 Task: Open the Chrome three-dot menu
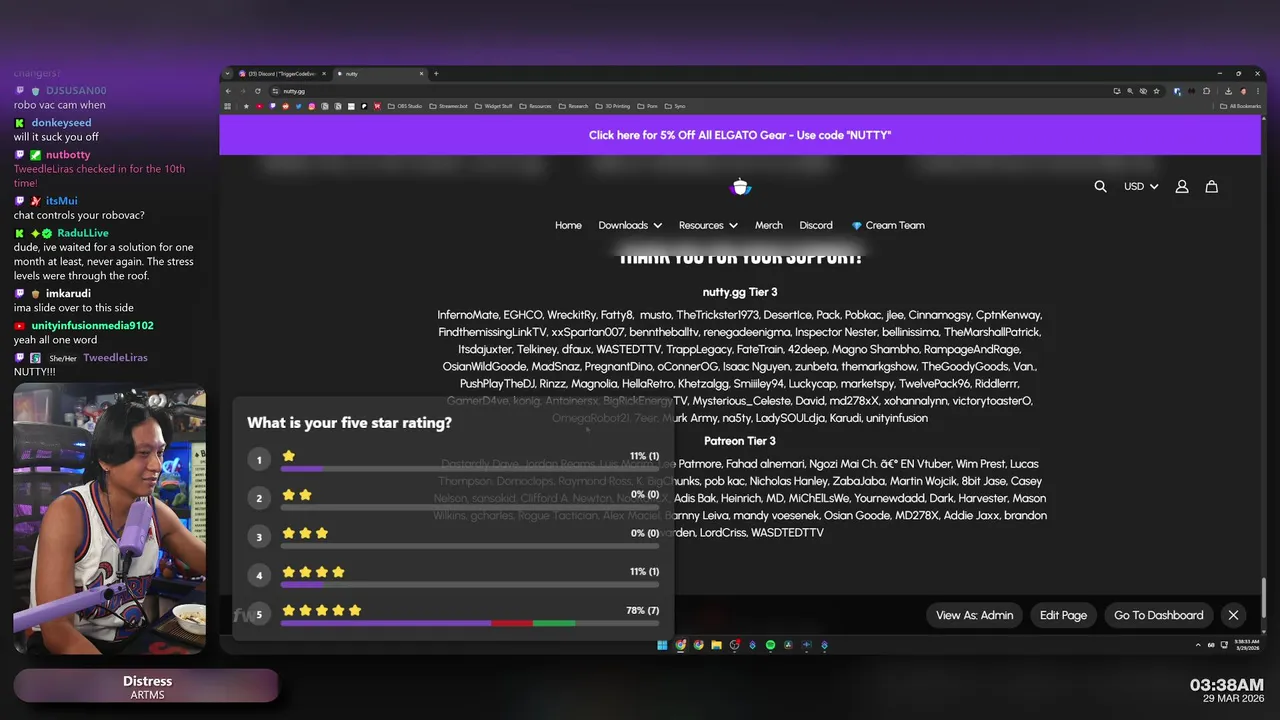point(1258,91)
